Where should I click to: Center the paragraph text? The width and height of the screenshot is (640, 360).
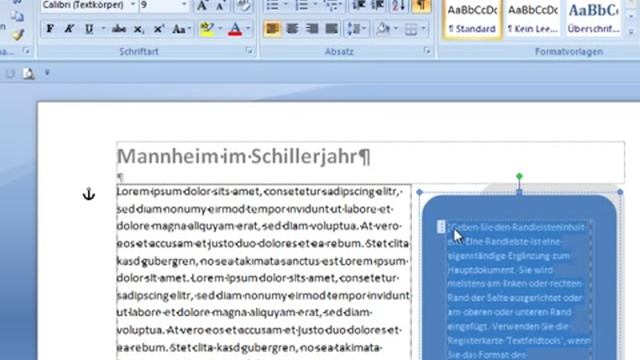(x=292, y=29)
